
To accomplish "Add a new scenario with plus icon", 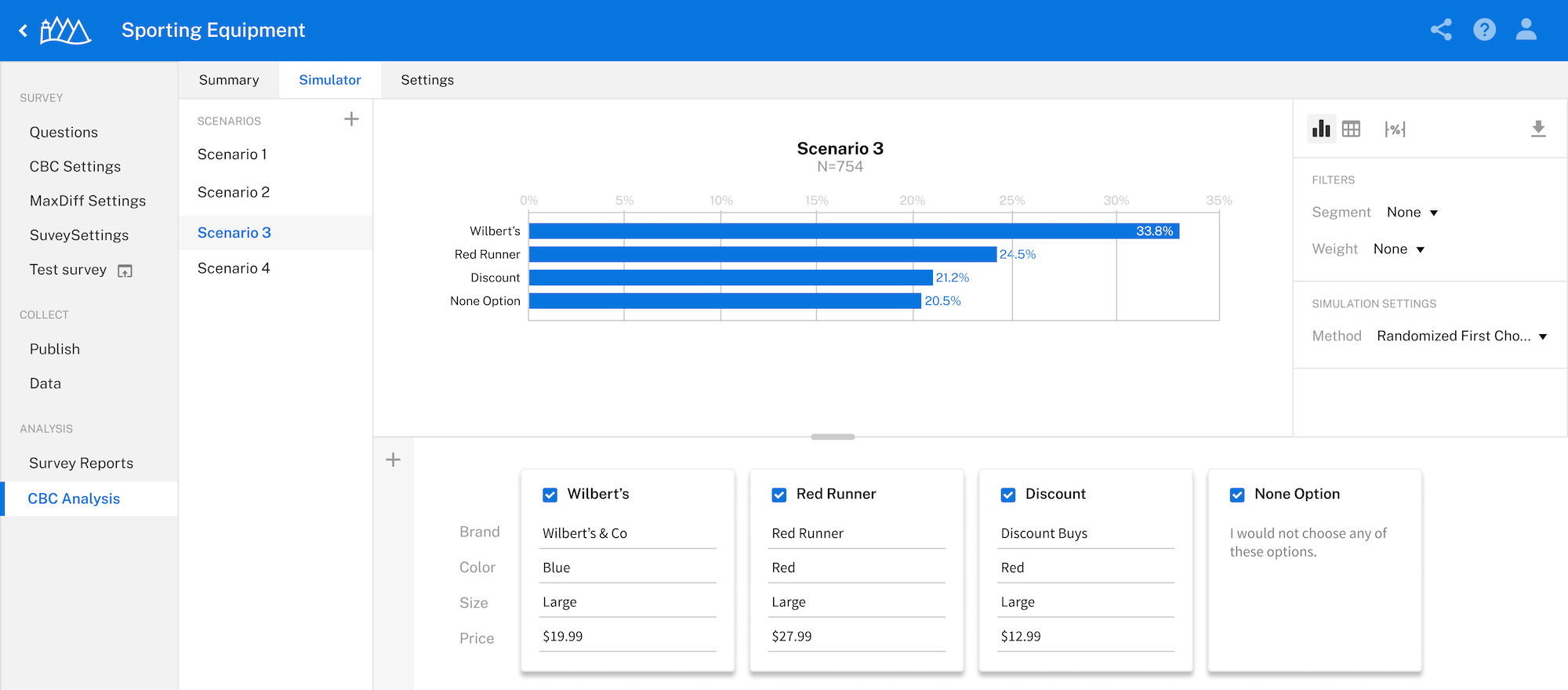I will [351, 119].
